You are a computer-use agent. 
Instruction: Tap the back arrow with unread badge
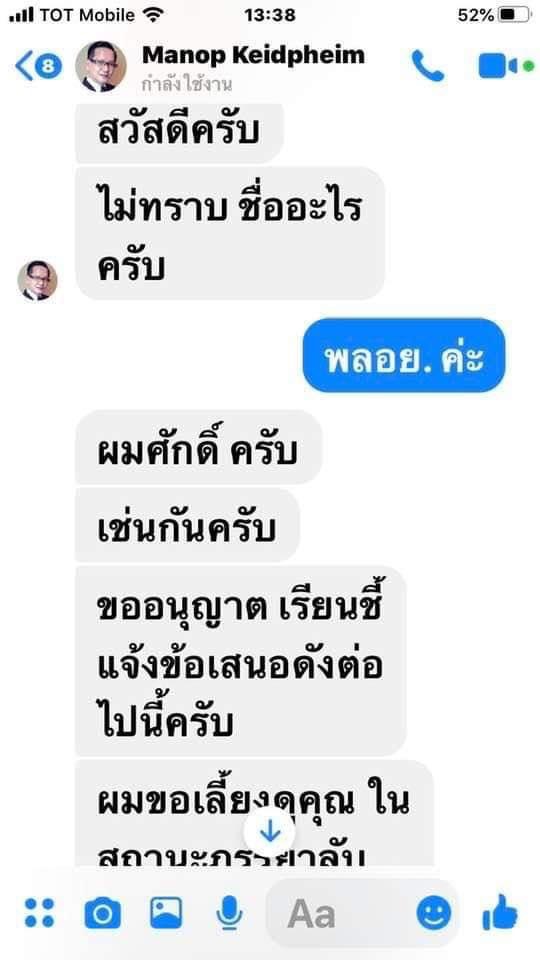39,66
